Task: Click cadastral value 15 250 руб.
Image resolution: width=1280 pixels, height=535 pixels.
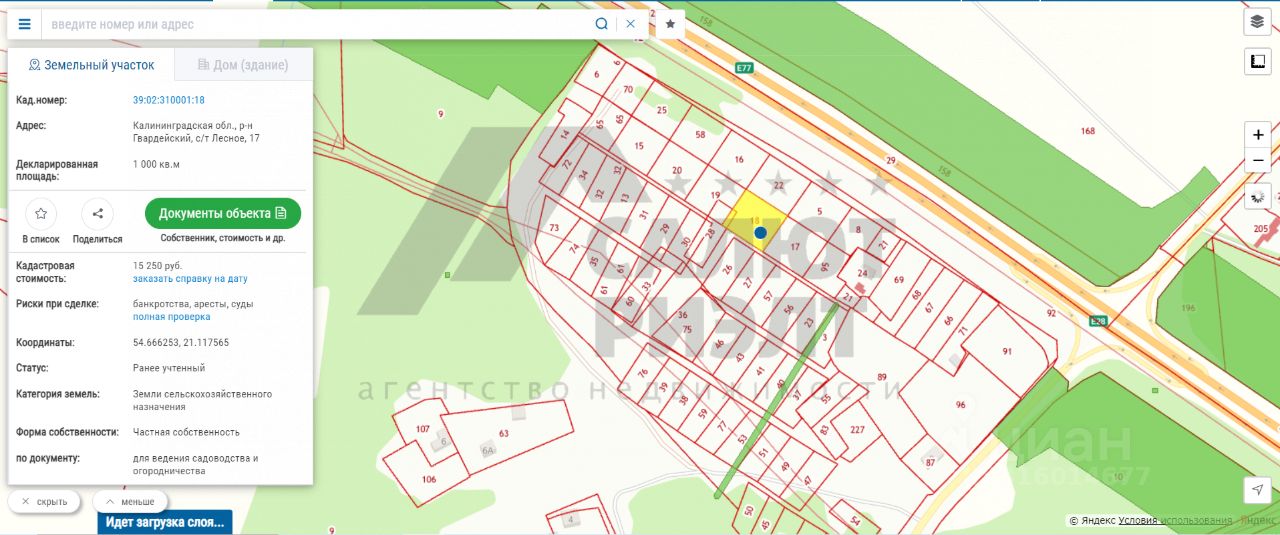Action: click(157, 266)
